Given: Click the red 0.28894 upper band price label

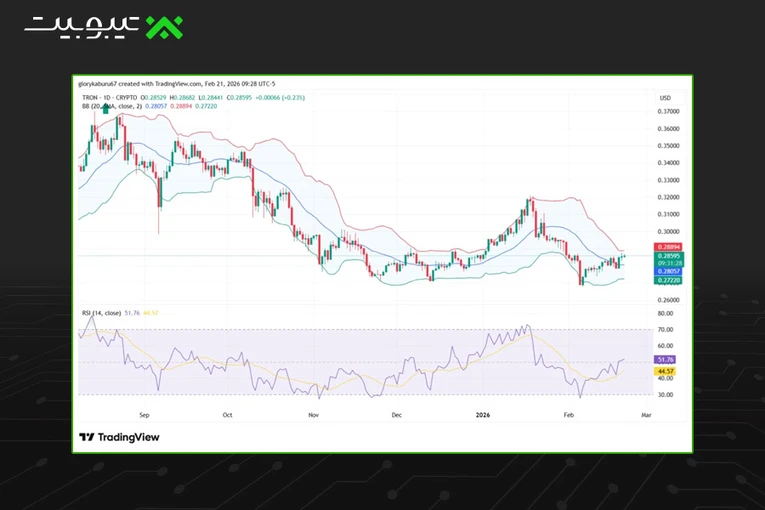Looking at the screenshot, I should tap(668, 247).
